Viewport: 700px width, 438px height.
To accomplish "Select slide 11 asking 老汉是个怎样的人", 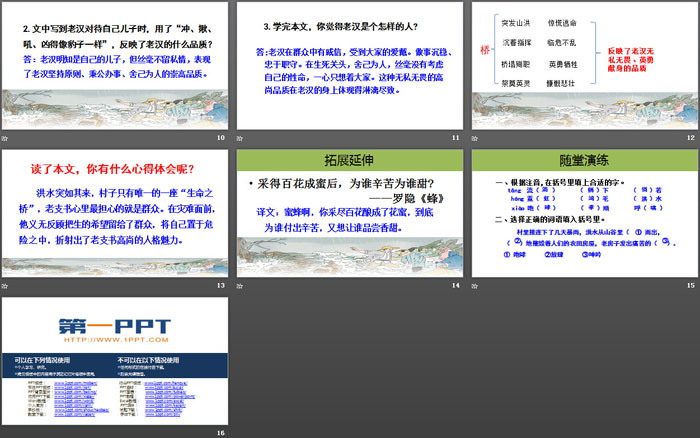I will [x=350, y=66].
